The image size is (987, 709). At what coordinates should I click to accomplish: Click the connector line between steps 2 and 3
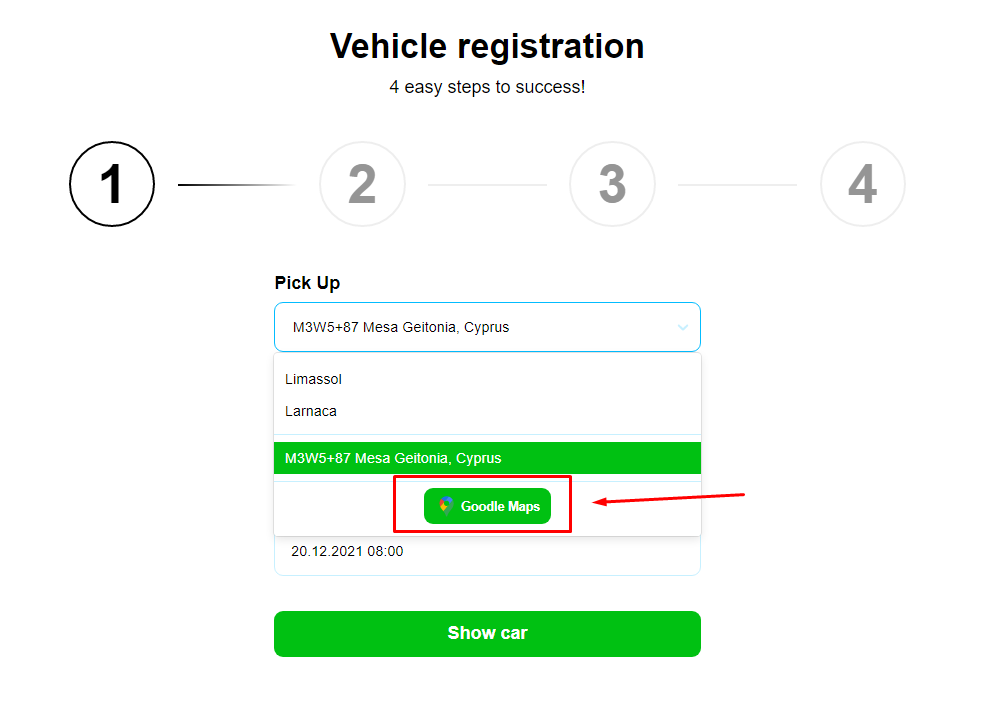487,185
